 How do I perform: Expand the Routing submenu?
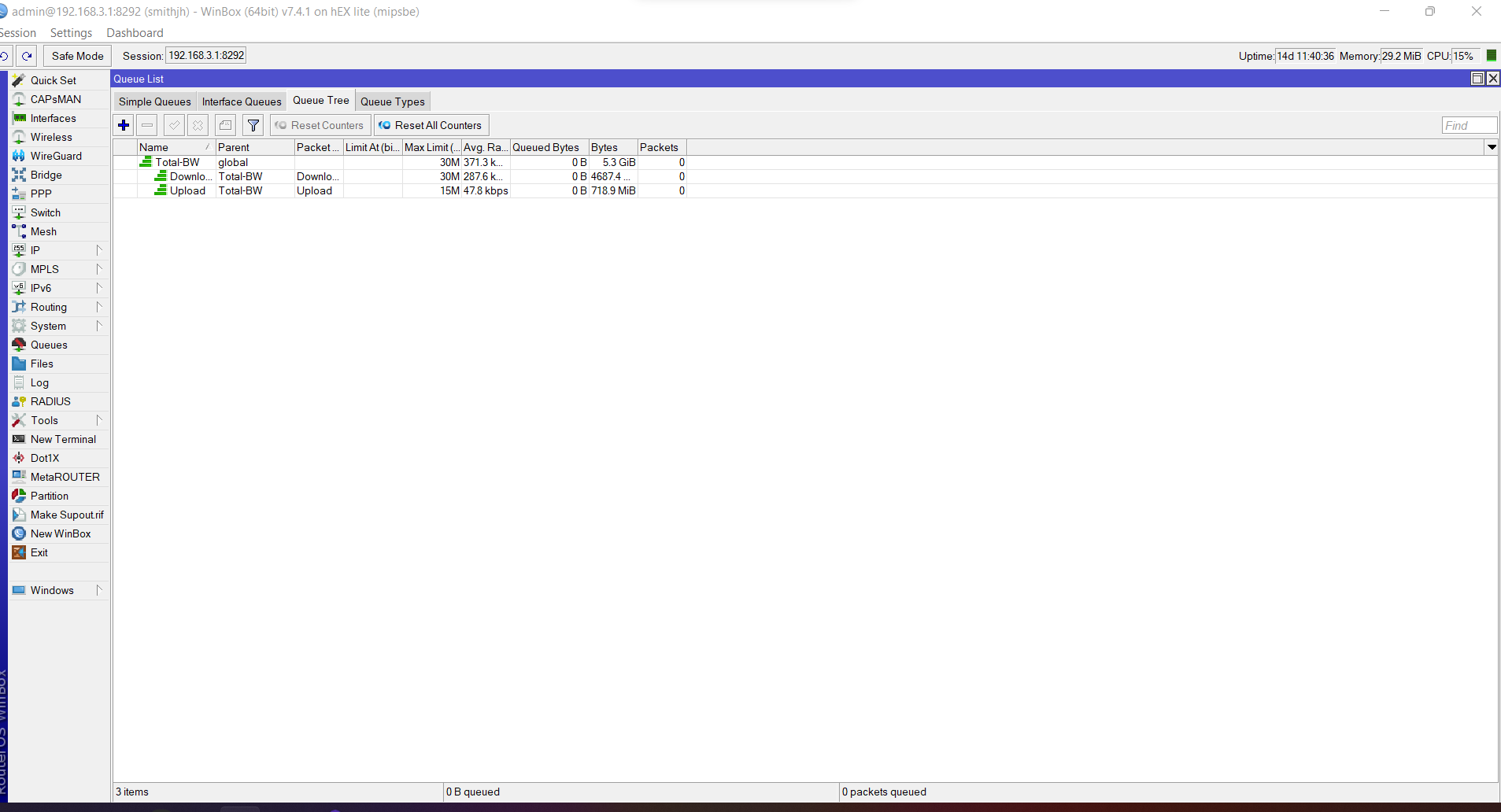[59, 307]
